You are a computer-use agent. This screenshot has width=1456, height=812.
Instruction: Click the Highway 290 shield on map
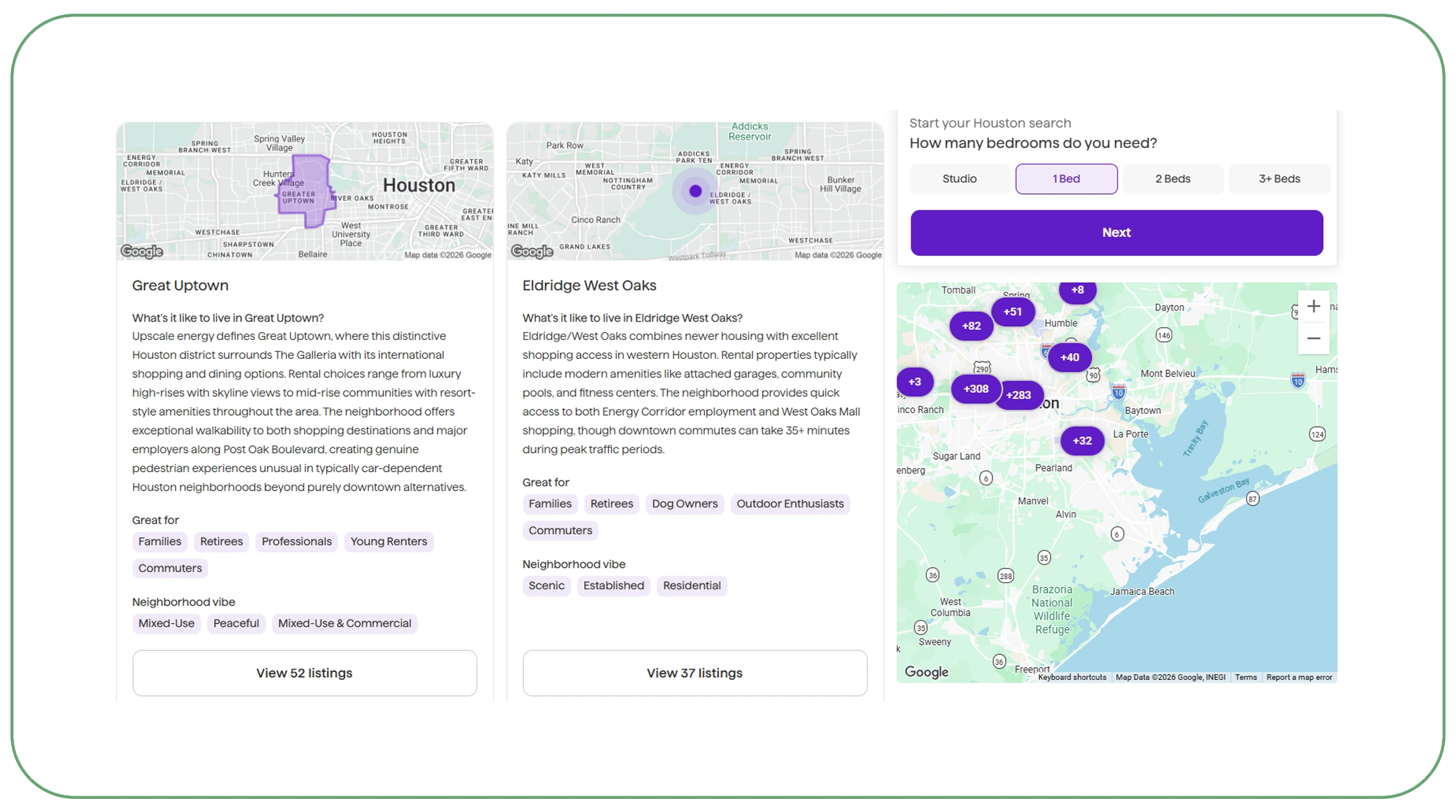[982, 367]
